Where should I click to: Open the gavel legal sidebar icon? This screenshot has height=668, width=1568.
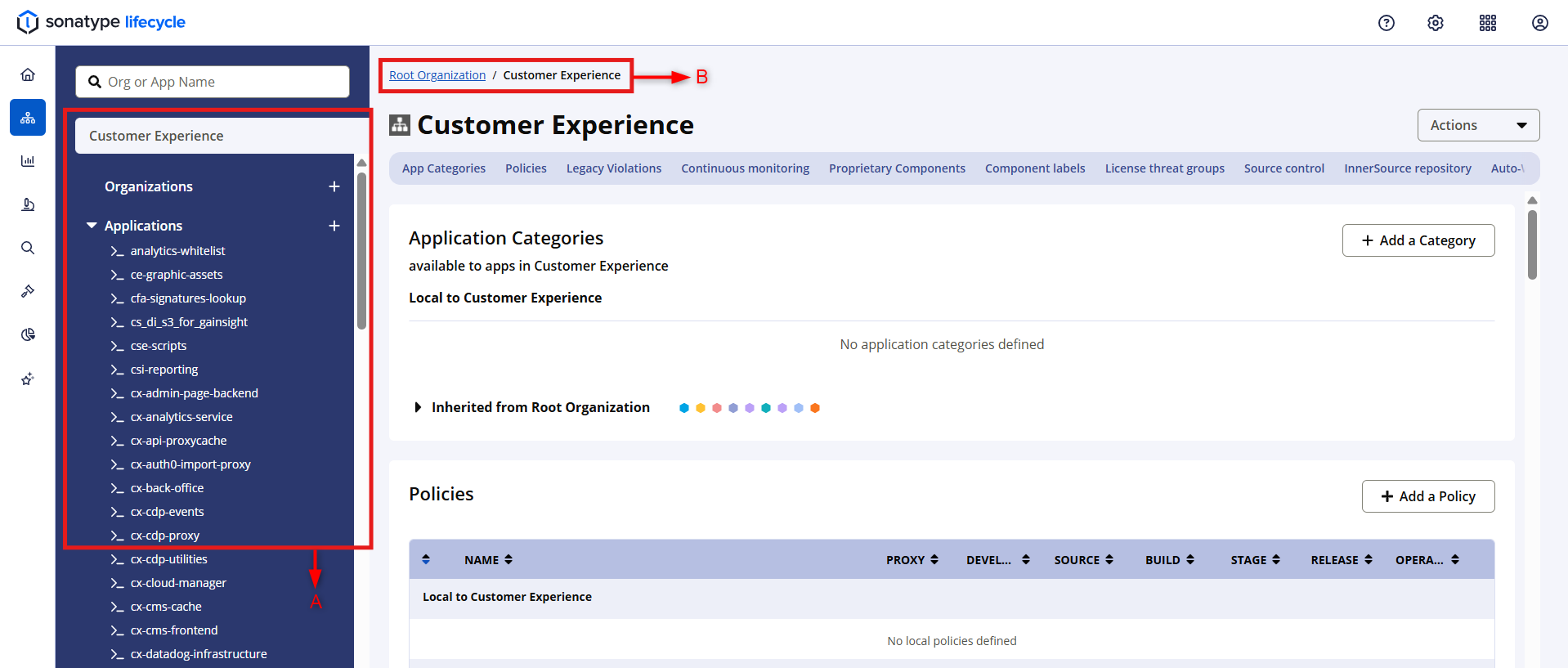pos(28,291)
